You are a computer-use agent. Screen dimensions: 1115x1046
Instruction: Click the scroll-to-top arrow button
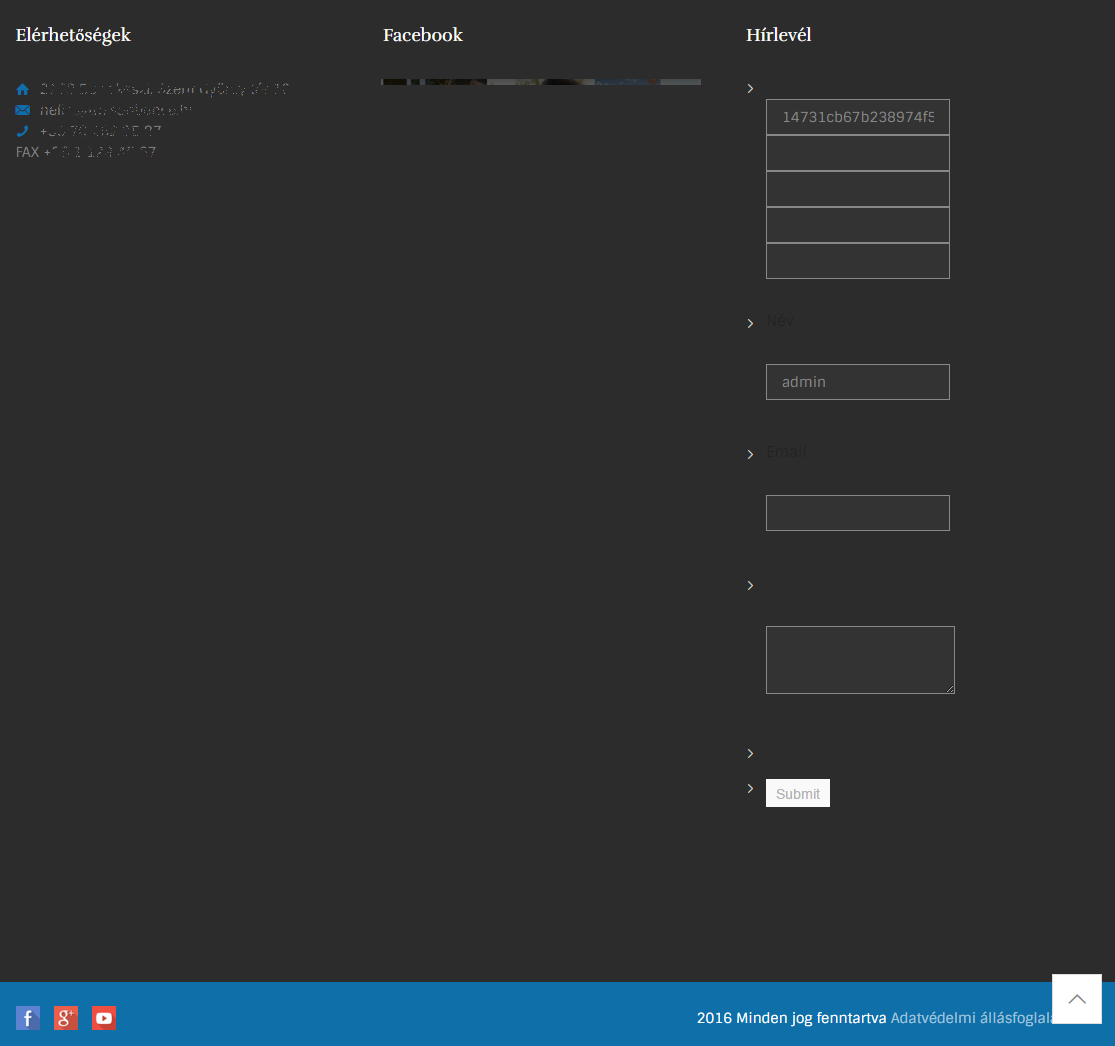click(1077, 999)
